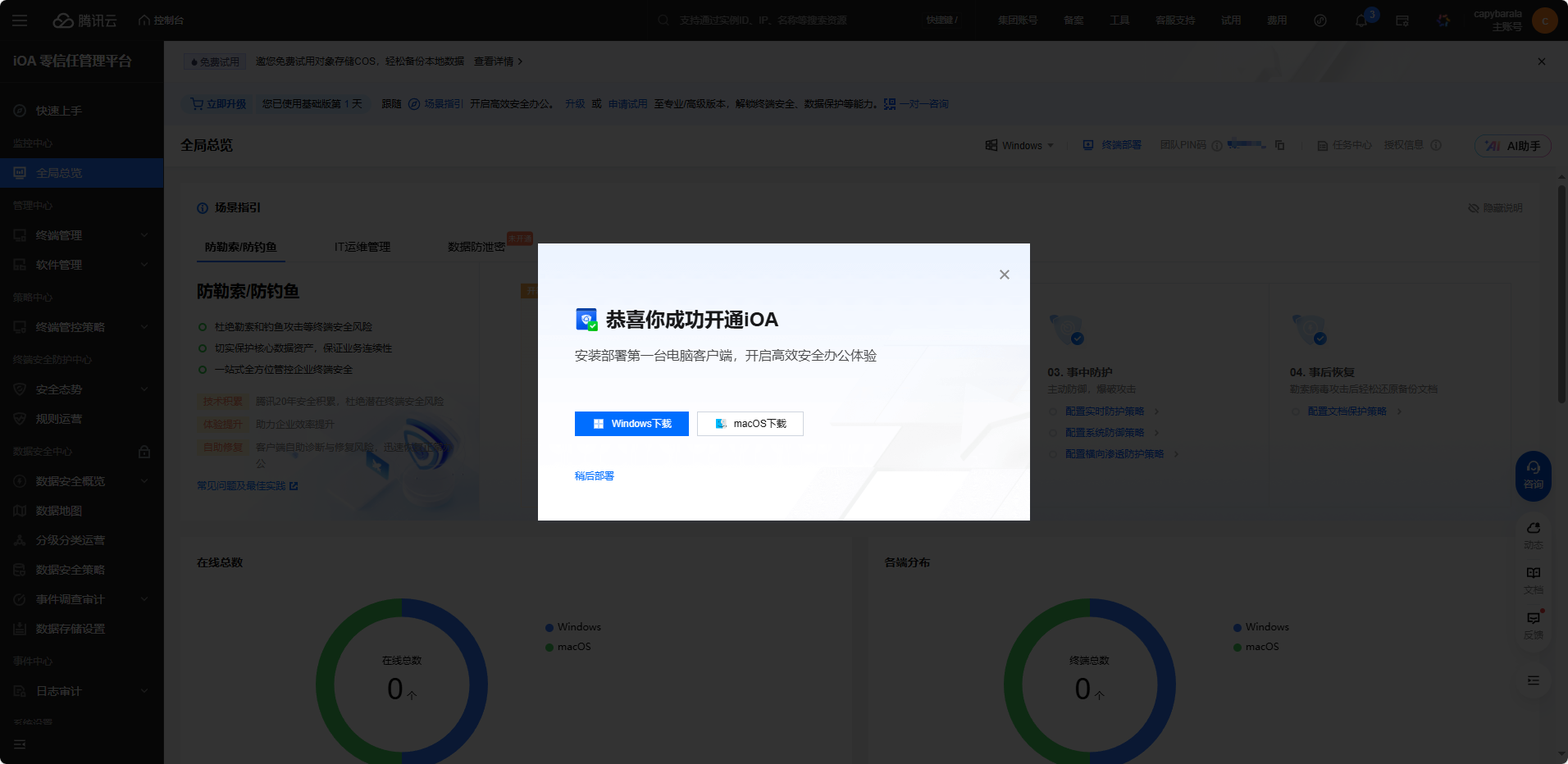Switch to 数据防泄密 tab

[476, 247]
